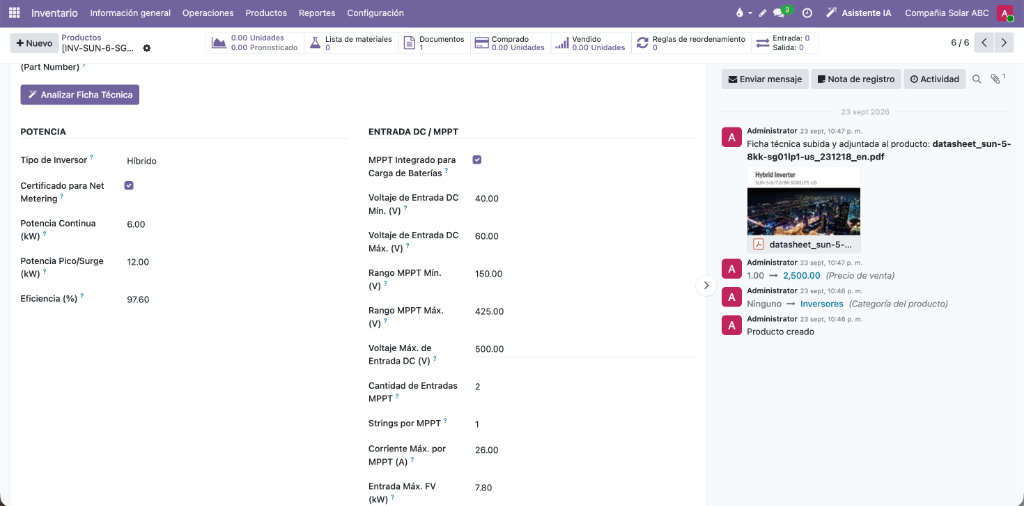
Task: Go to previous record arrow
Action: pos(984,43)
